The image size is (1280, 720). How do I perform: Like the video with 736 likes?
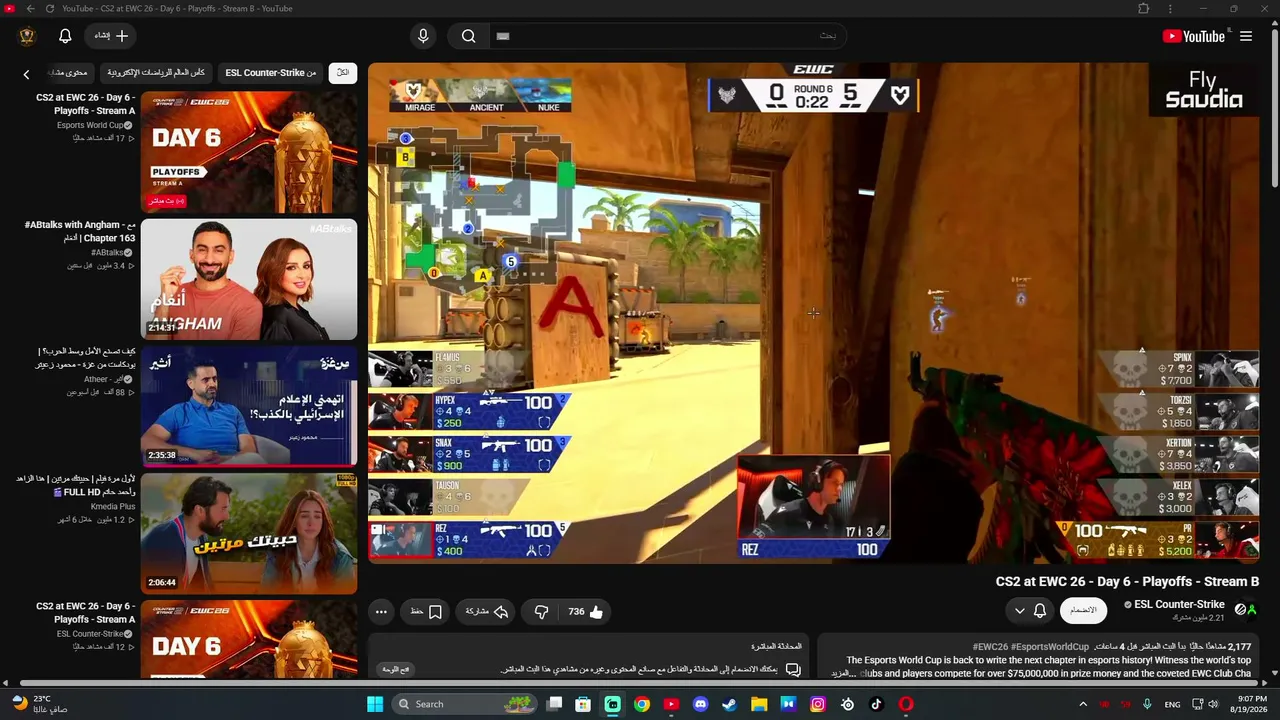pos(586,612)
